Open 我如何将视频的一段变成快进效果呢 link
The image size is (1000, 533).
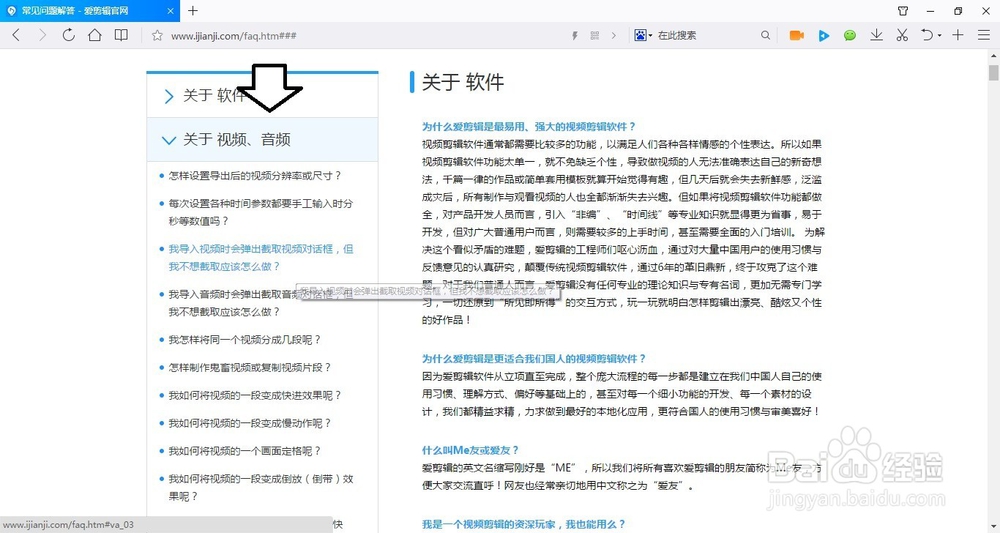point(255,395)
